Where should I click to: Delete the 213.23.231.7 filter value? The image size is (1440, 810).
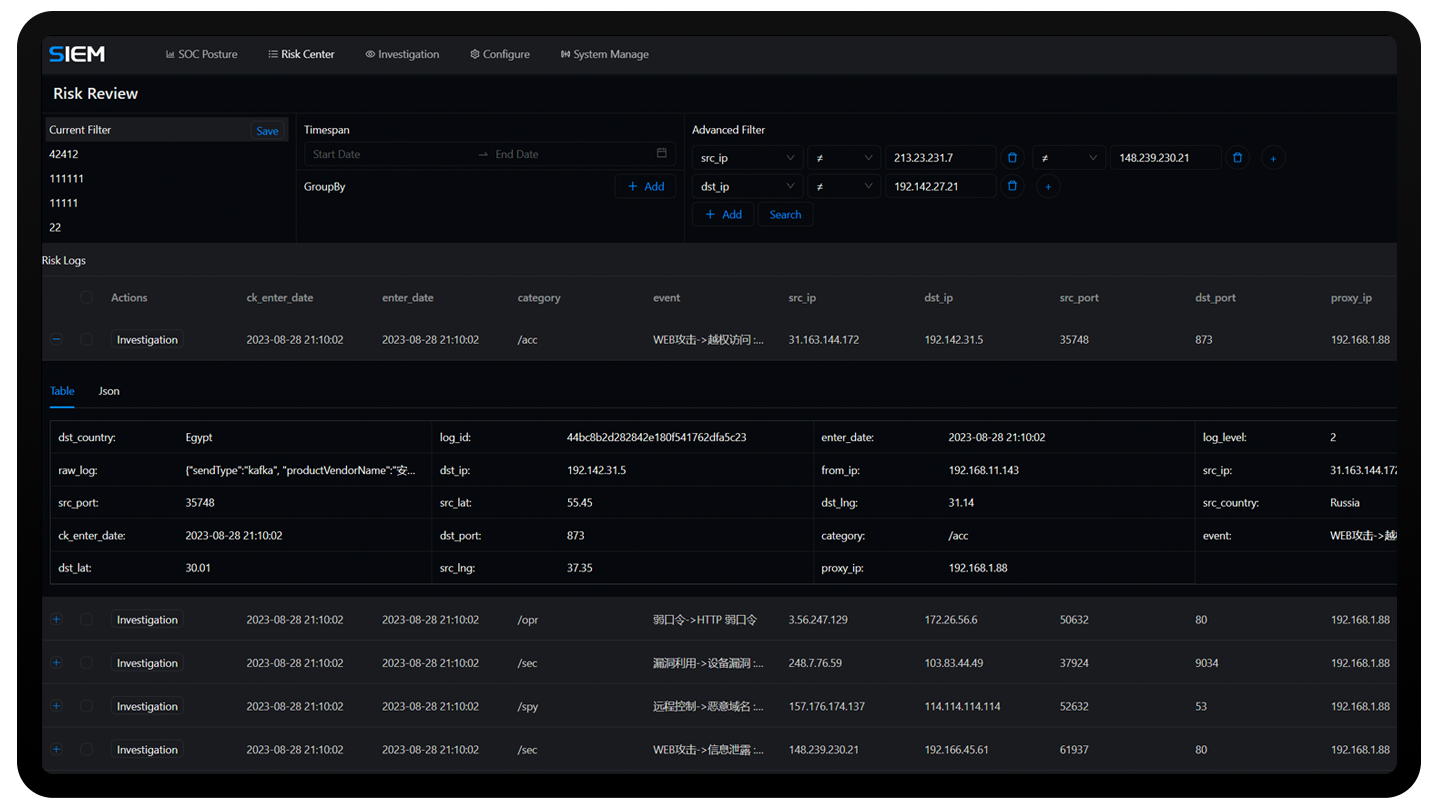[x=1012, y=158]
